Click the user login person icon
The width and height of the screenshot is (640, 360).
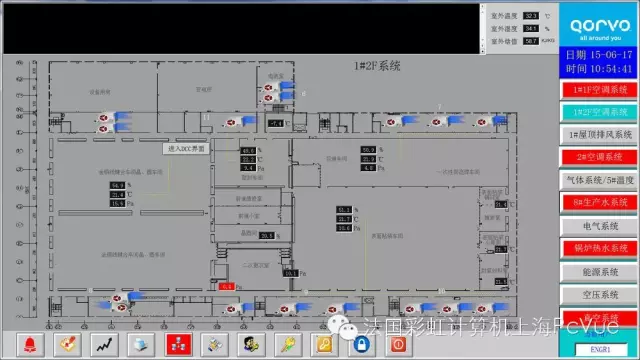click(251, 345)
